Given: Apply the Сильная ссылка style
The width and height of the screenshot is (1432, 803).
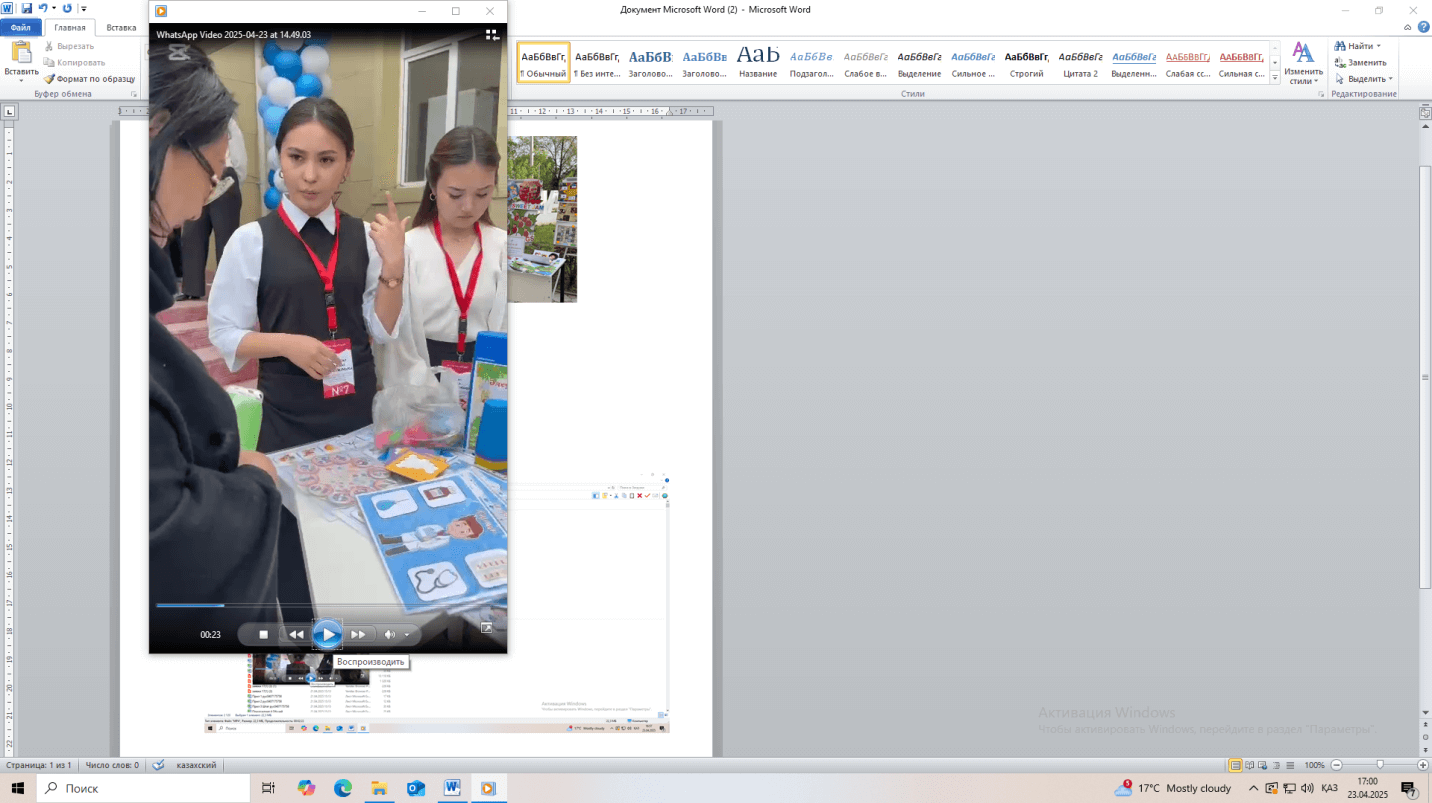Looking at the screenshot, I should click(x=1241, y=62).
